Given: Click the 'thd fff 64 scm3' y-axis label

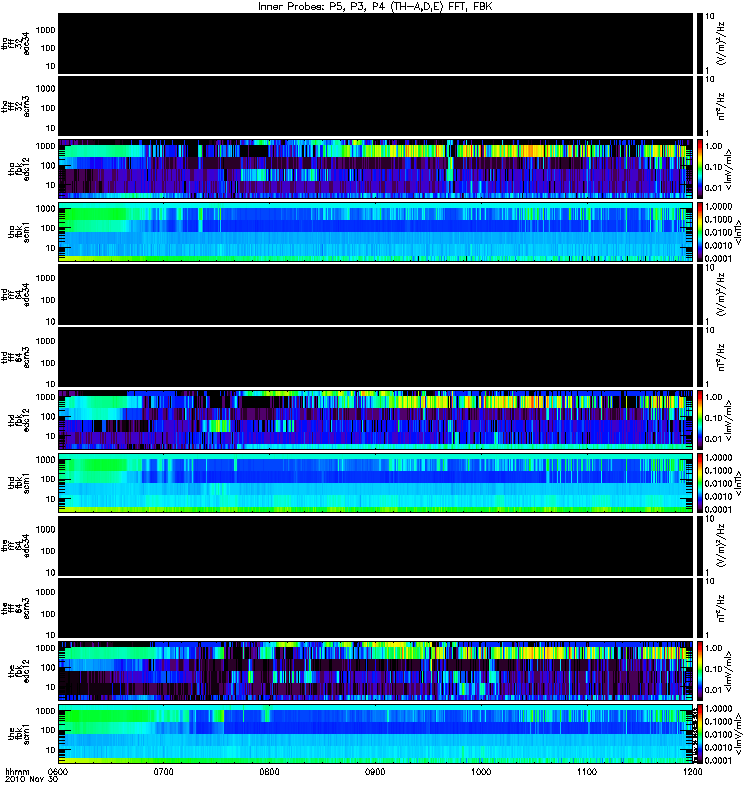Looking at the screenshot, I should point(16,357).
